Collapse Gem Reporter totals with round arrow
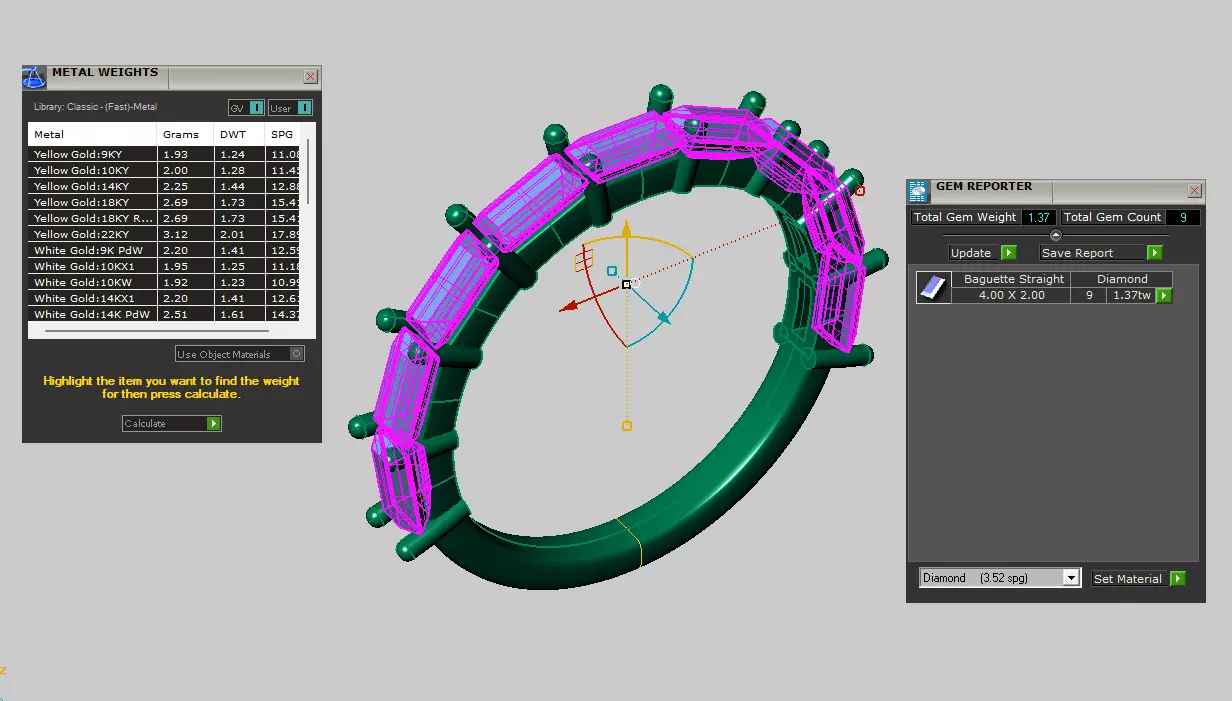The image size is (1232, 701). pos(1055,235)
